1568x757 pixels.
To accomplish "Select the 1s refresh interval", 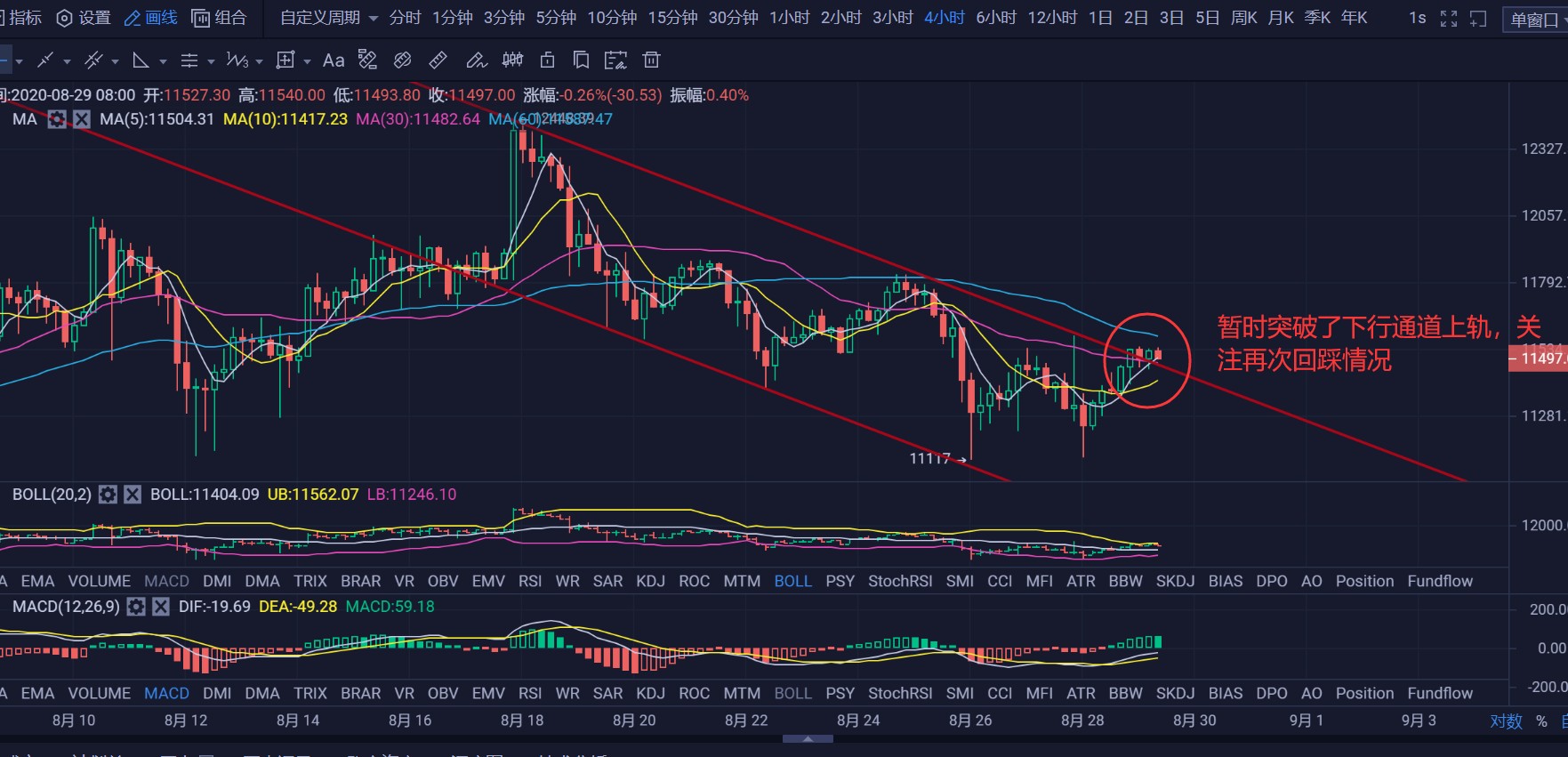I will pos(1418,18).
